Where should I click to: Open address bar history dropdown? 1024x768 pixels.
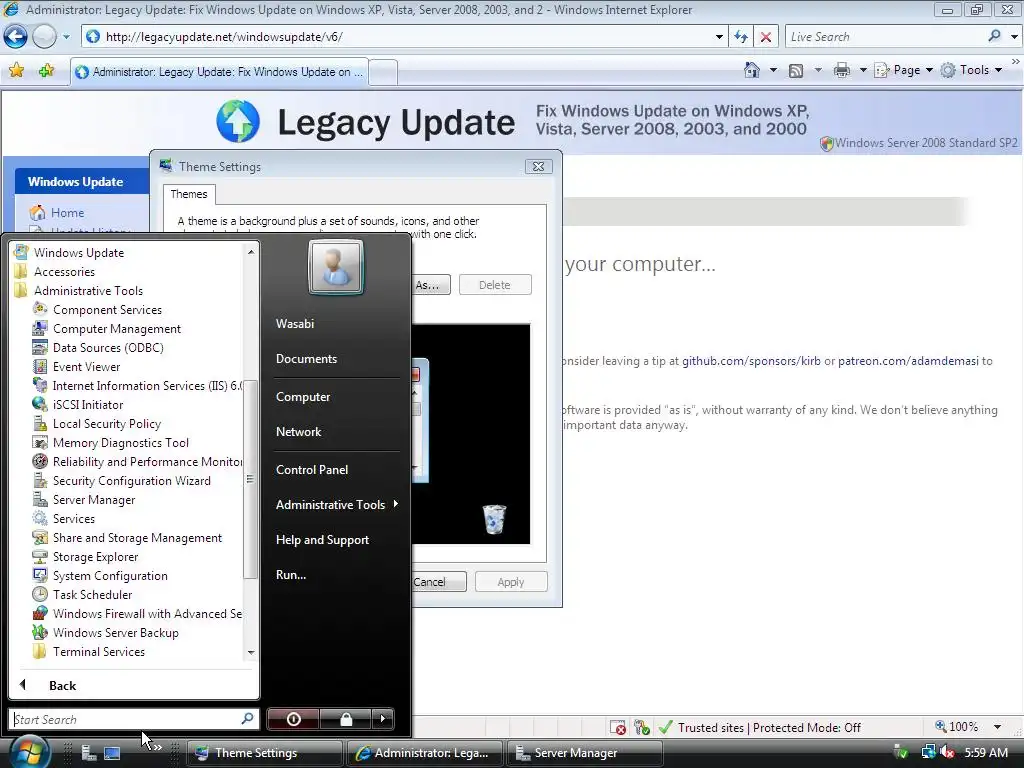[719, 37]
